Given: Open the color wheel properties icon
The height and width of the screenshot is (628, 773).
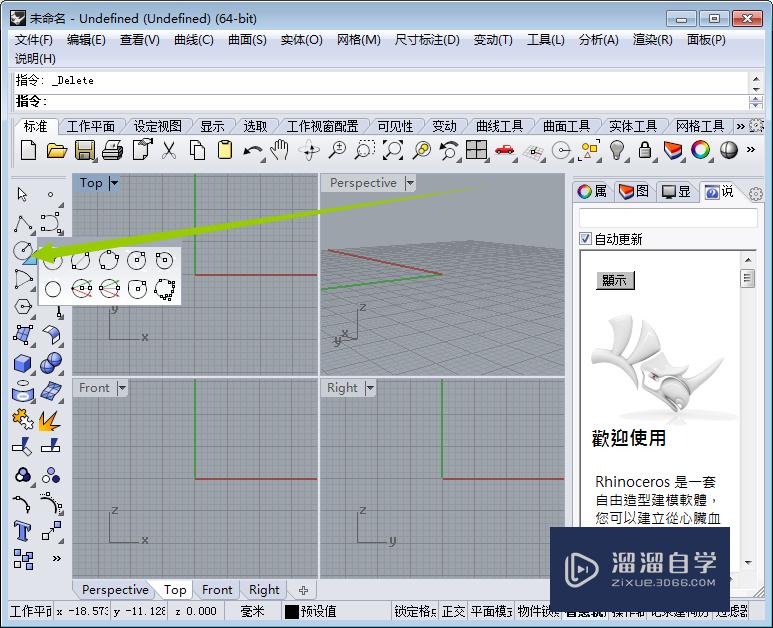Looking at the screenshot, I should pyautogui.click(x=701, y=150).
